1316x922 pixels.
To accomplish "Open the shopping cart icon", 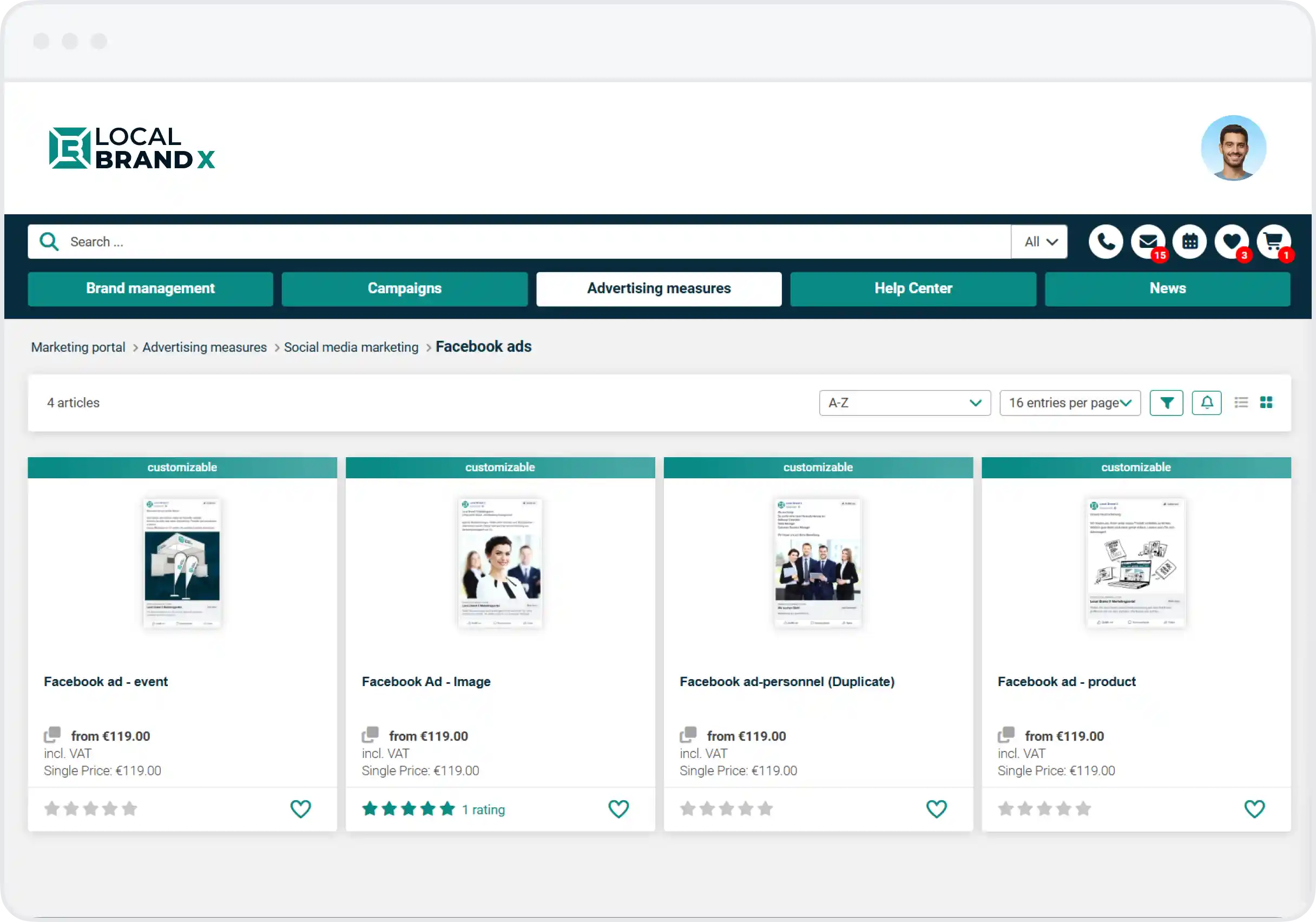I will coord(1273,242).
